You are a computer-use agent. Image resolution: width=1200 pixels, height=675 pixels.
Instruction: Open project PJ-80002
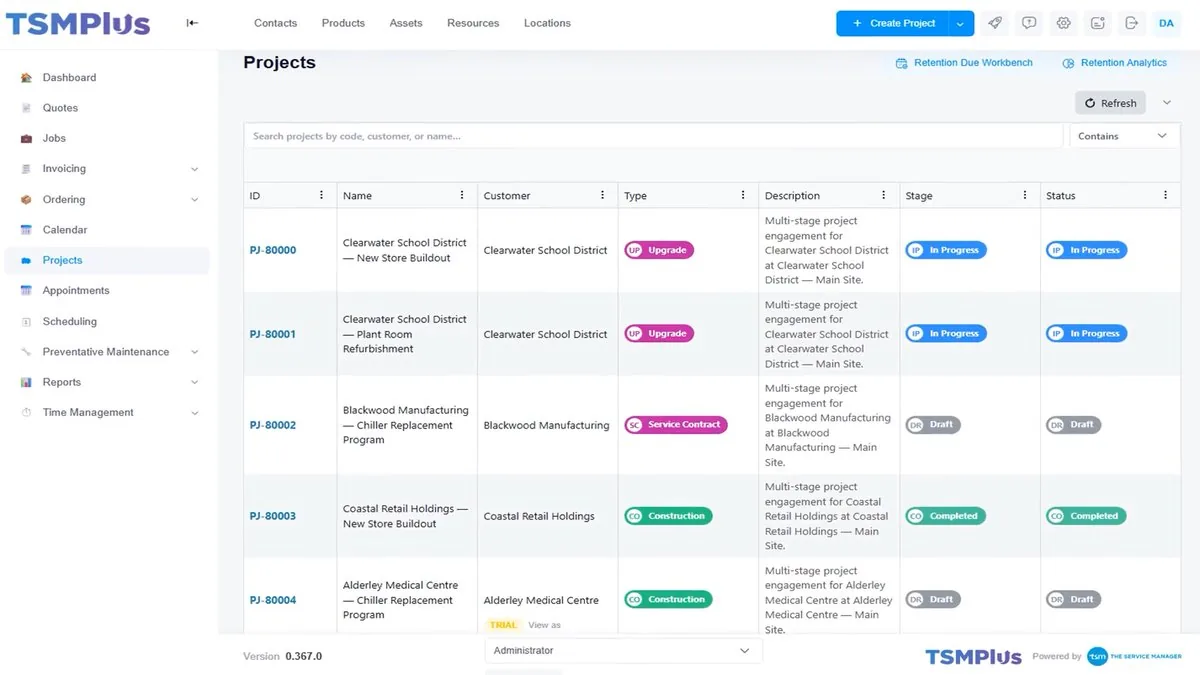pos(273,425)
